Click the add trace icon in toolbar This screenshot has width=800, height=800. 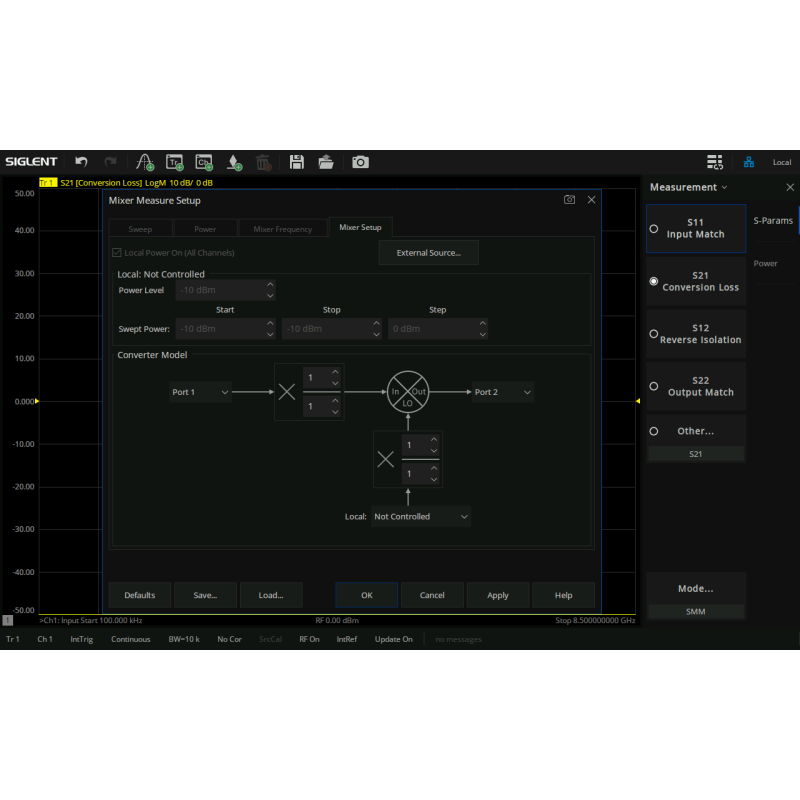coord(175,162)
